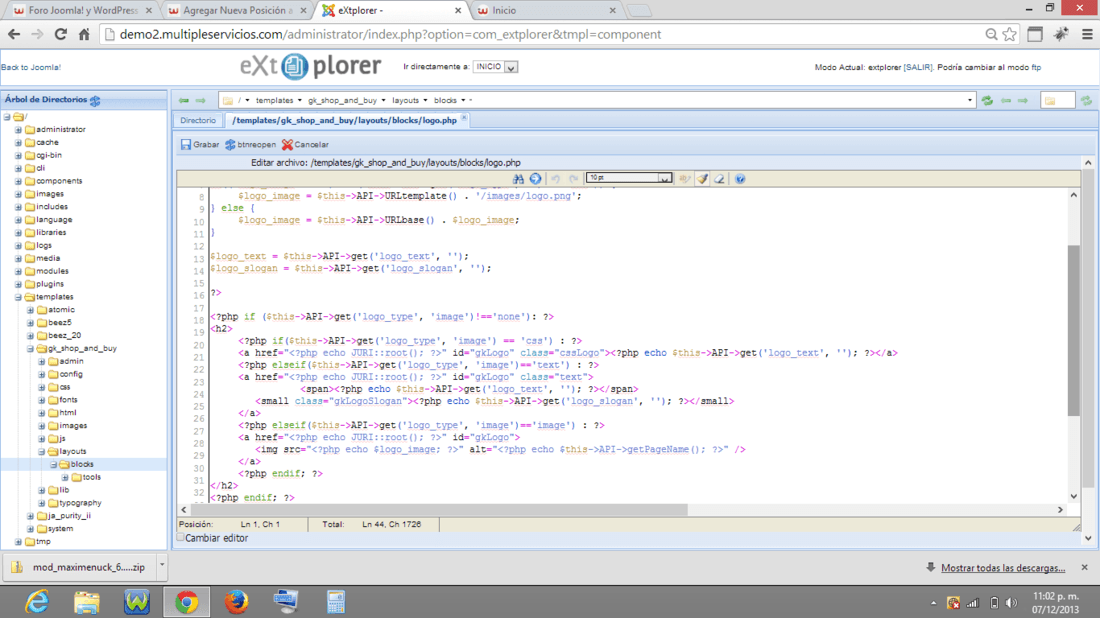The height and width of the screenshot is (618, 1100).
Task: Open the editor help question mark icon
Action: point(740,179)
